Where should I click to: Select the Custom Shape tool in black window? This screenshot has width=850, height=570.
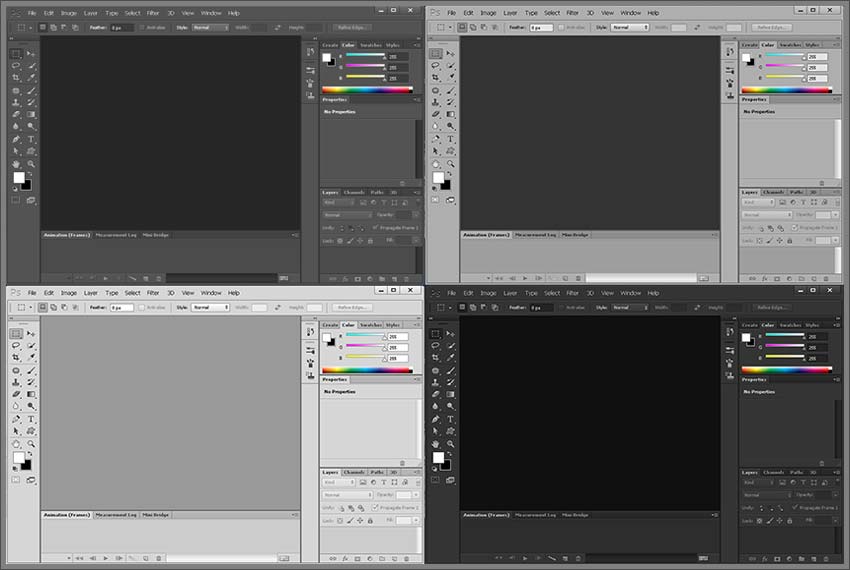pos(450,431)
